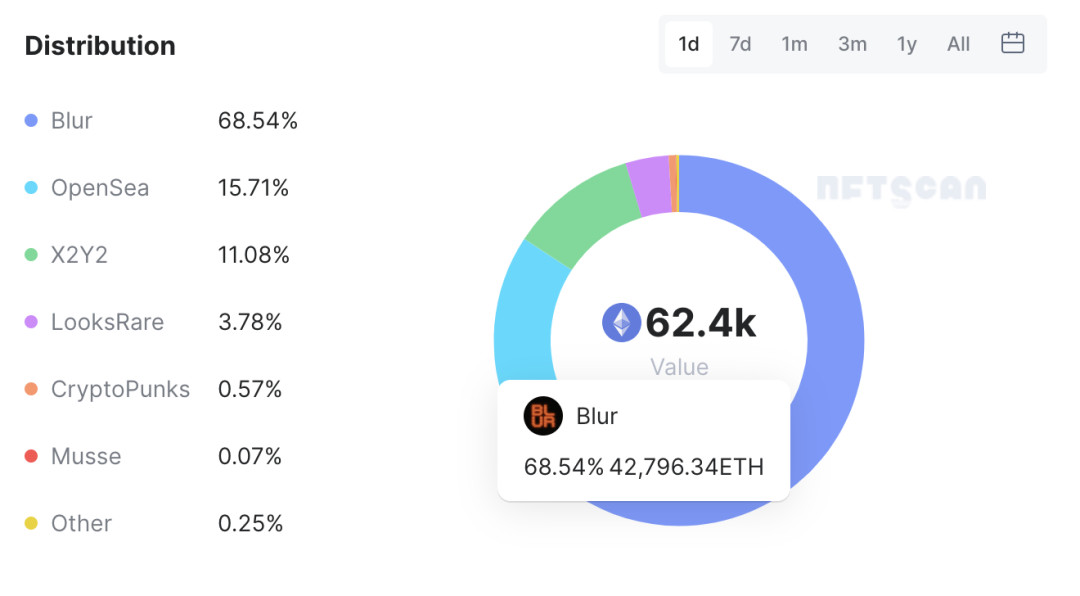Toggle the OpenSea legend entry

click(x=99, y=188)
